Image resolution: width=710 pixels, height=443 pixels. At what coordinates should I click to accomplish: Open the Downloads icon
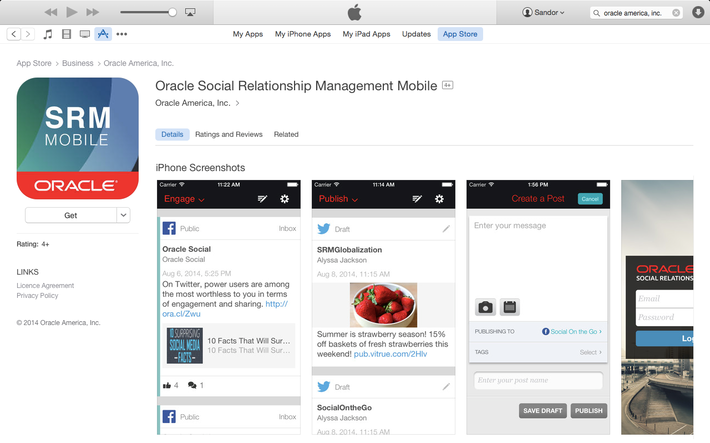(698, 12)
